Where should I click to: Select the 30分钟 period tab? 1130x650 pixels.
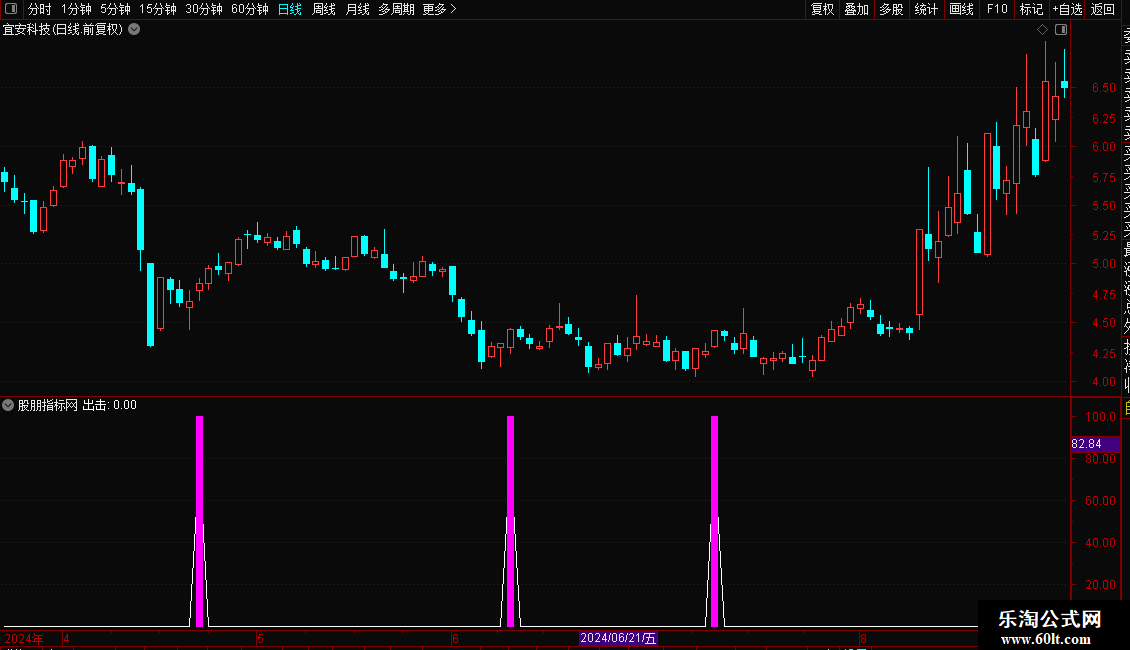click(x=204, y=9)
